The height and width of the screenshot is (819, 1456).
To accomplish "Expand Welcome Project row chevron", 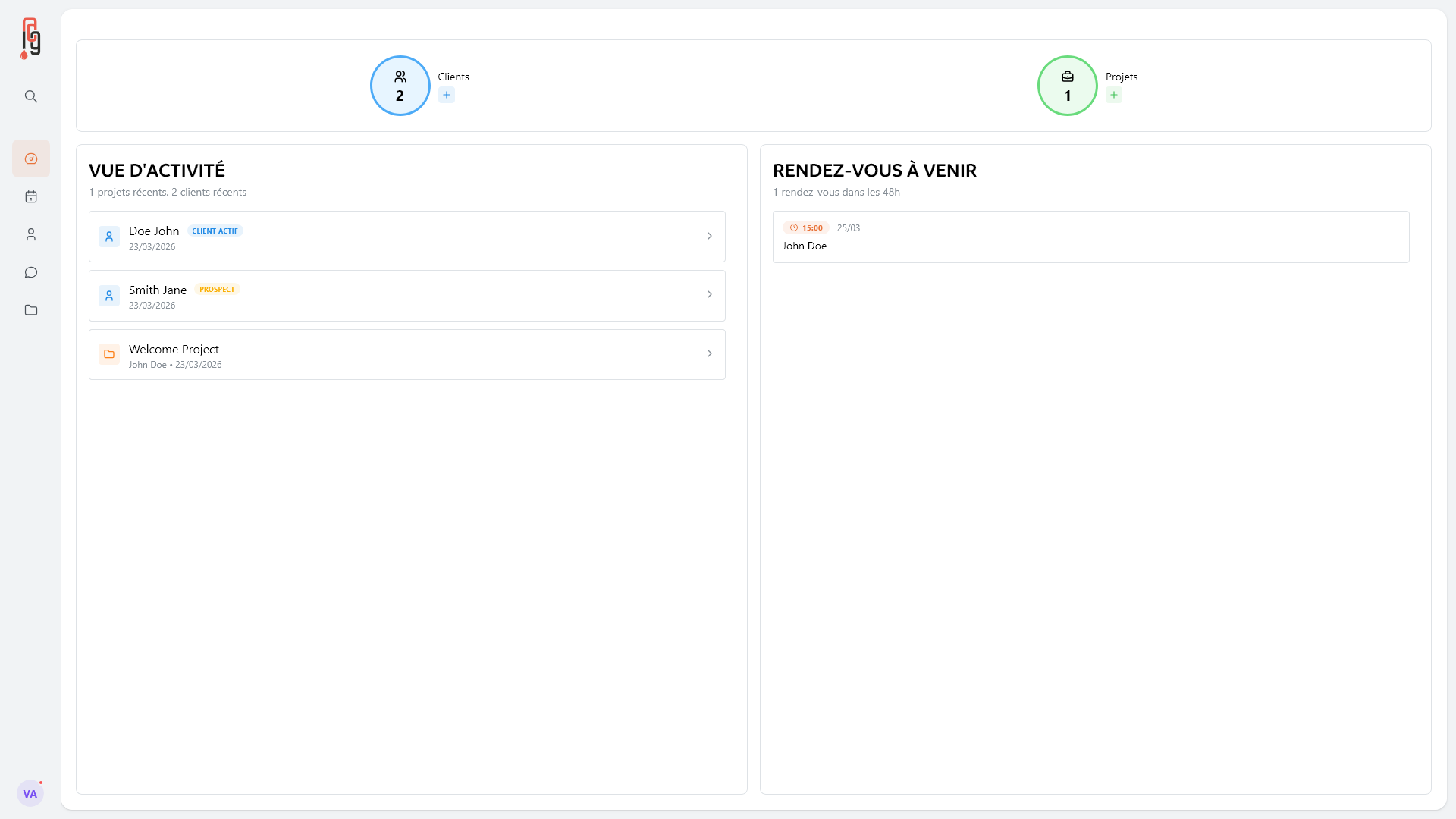I will (x=710, y=354).
